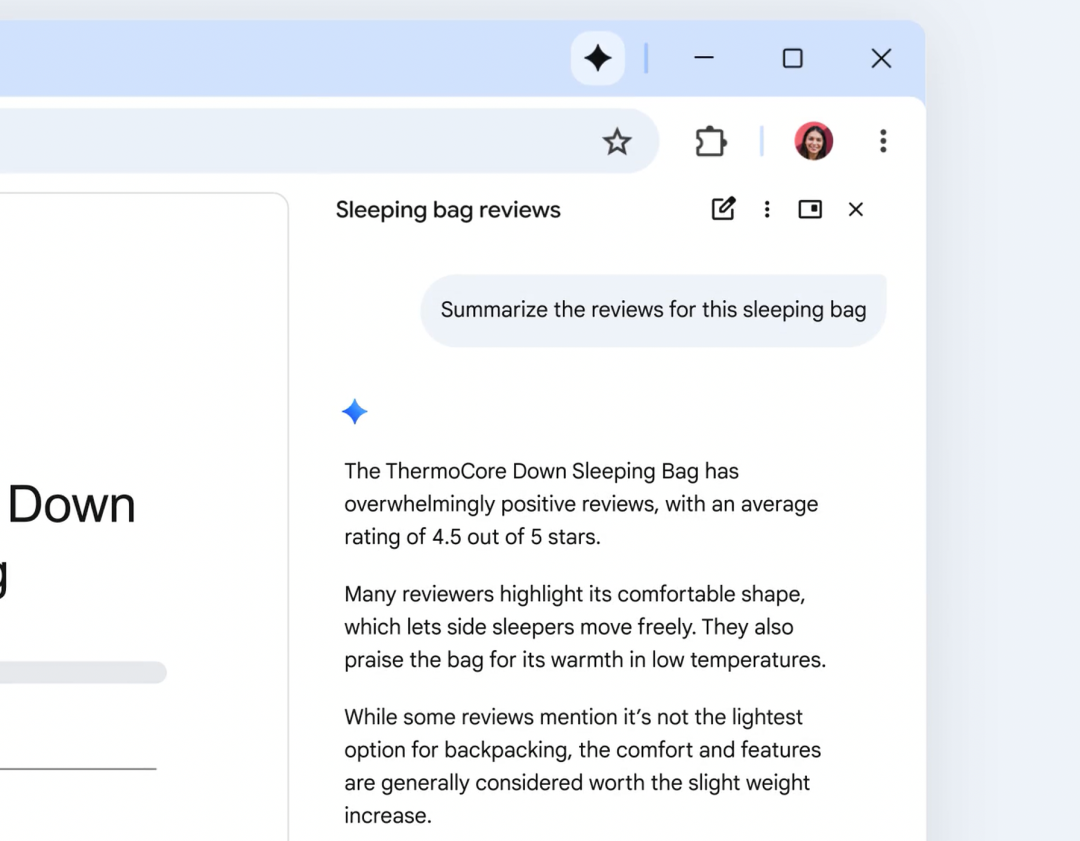1080x841 pixels.
Task: Open Gemini from the title bar sparkle icon
Action: [x=597, y=58]
